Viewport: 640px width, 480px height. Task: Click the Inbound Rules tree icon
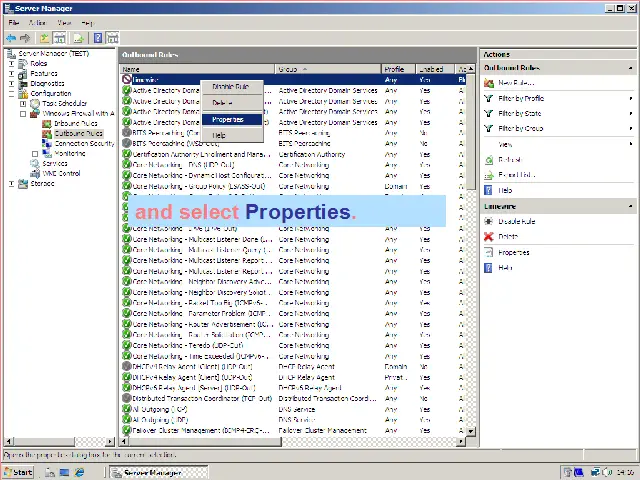point(47,123)
